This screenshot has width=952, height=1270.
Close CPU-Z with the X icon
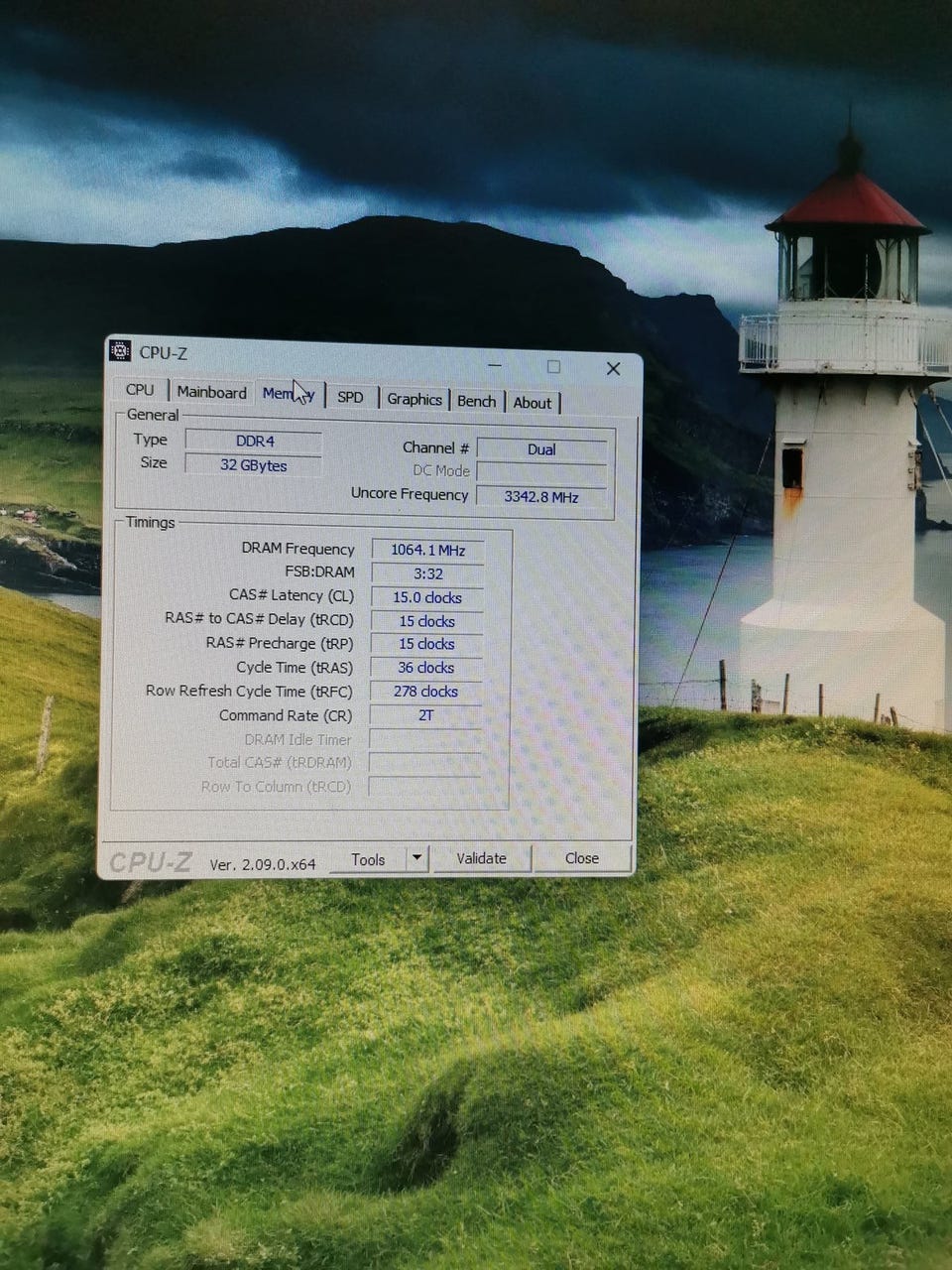coord(613,369)
